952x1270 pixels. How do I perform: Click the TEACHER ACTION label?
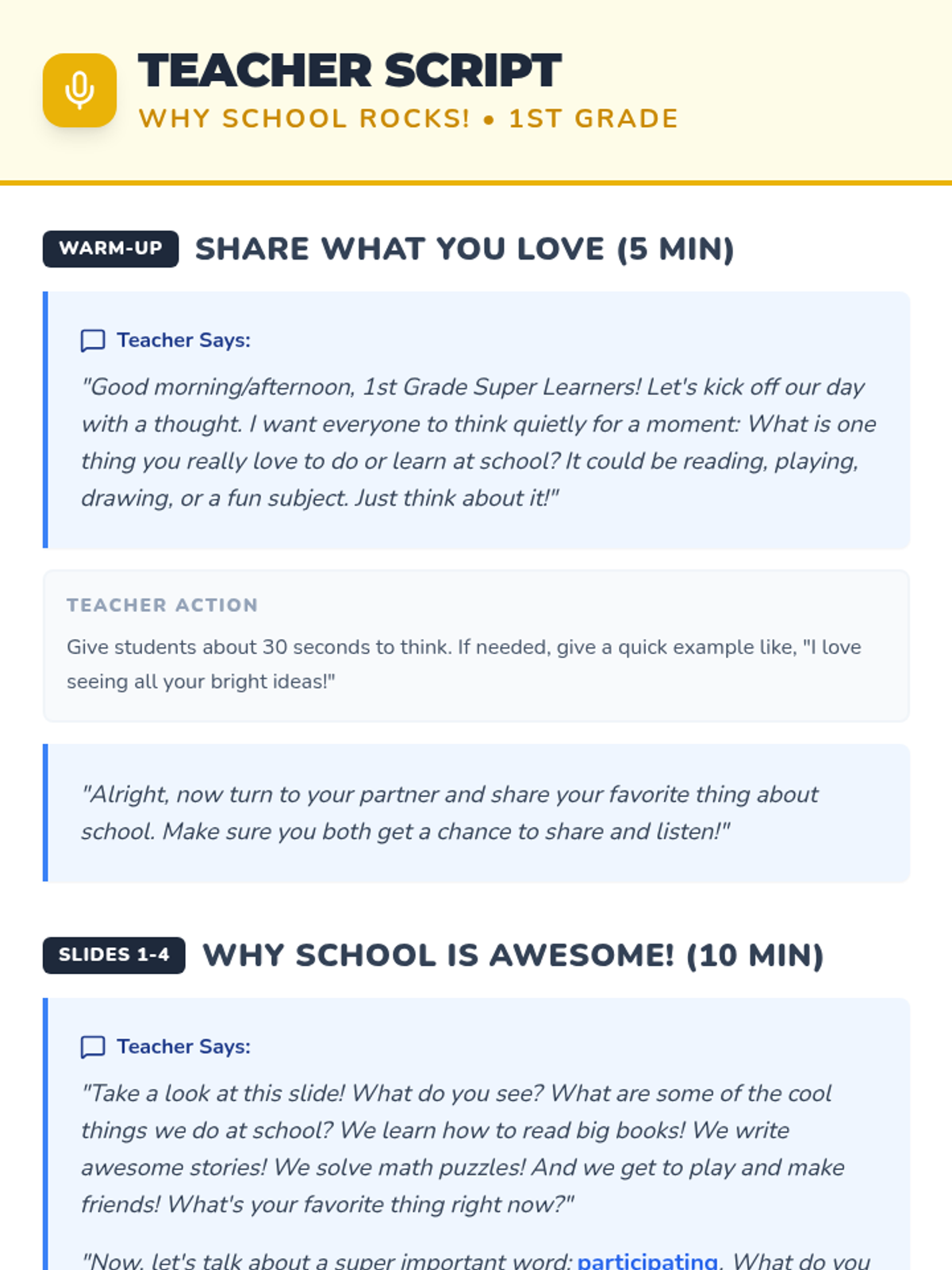(163, 605)
